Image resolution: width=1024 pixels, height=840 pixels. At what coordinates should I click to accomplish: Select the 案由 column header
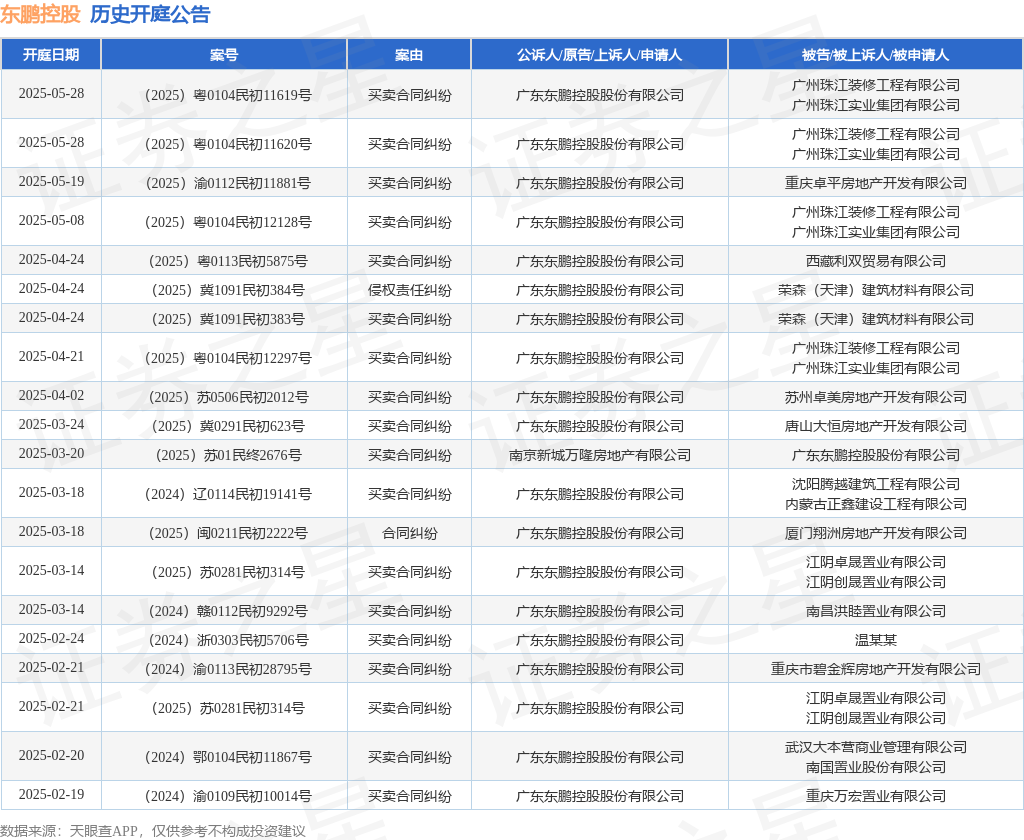pyautogui.click(x=409, y=55)
